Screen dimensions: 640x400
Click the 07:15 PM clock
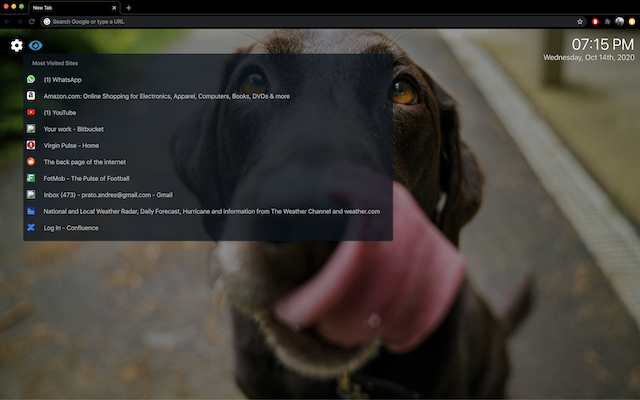coord(602,44)
